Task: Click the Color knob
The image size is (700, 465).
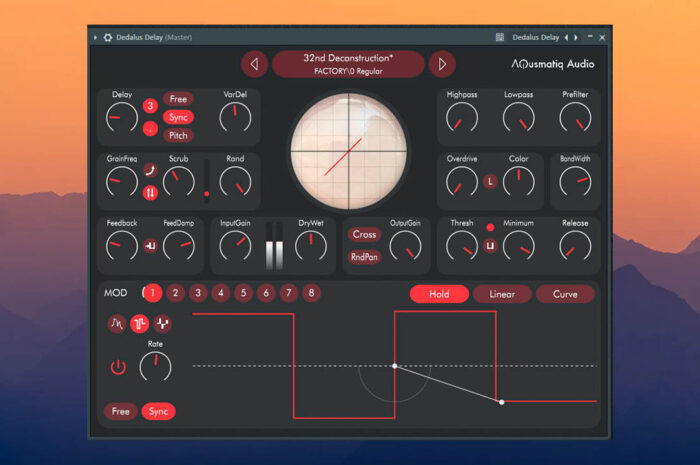Action: click(518, 181)
